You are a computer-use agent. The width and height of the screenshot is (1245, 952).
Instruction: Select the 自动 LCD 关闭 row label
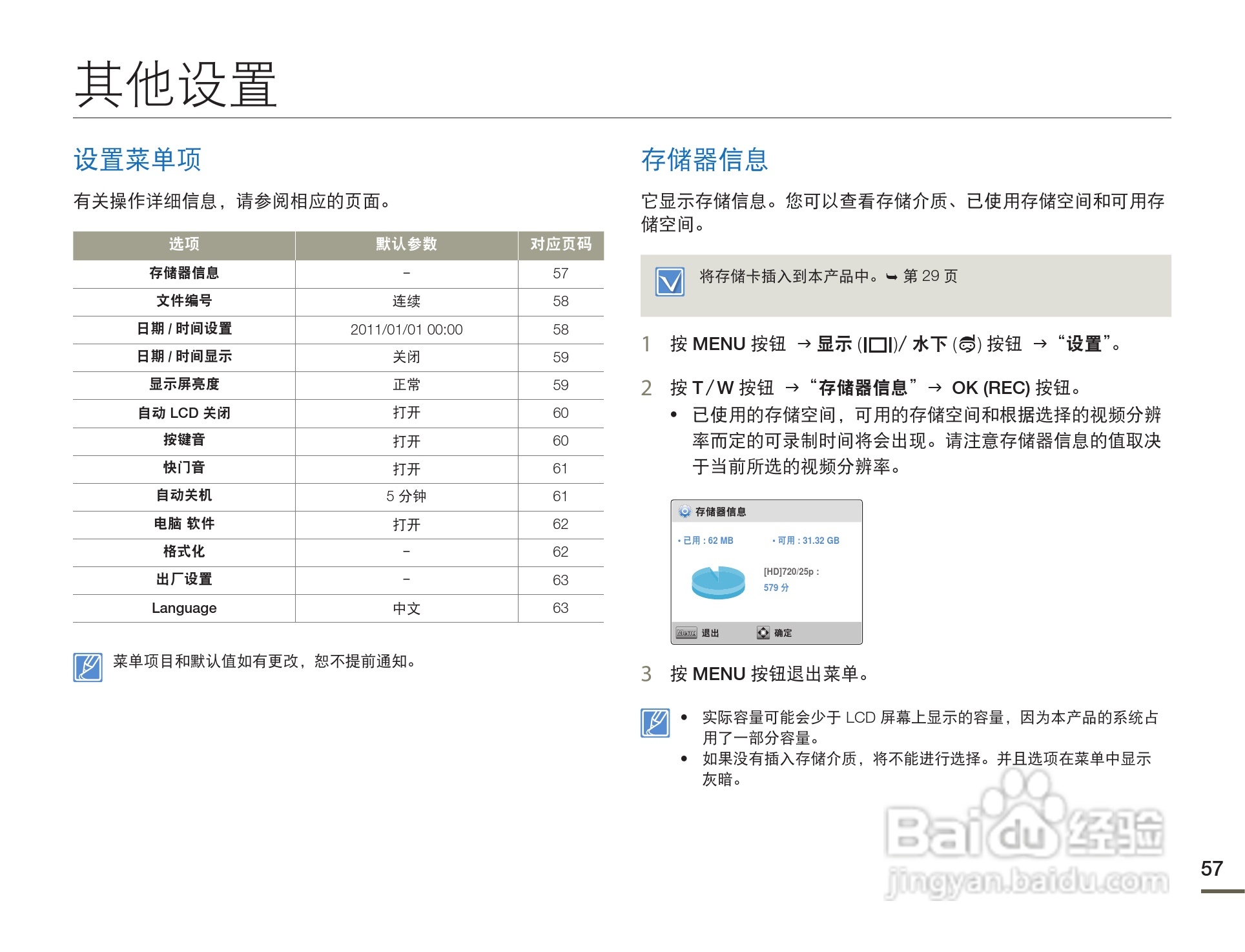(x=184, y=413)
